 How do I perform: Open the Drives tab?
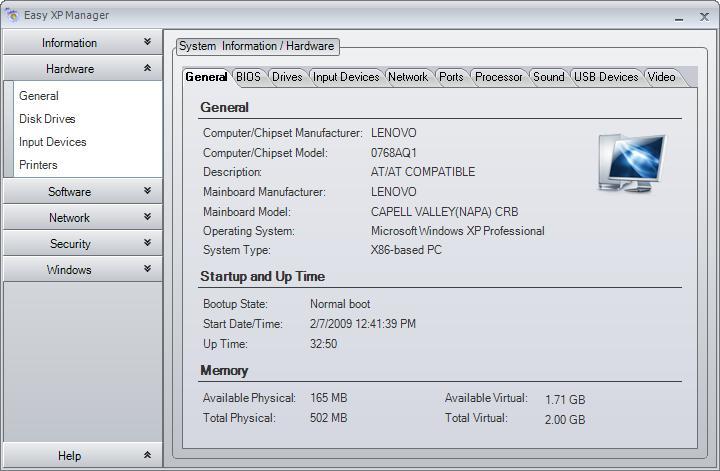pyautogui.click(x=287, y=77)
